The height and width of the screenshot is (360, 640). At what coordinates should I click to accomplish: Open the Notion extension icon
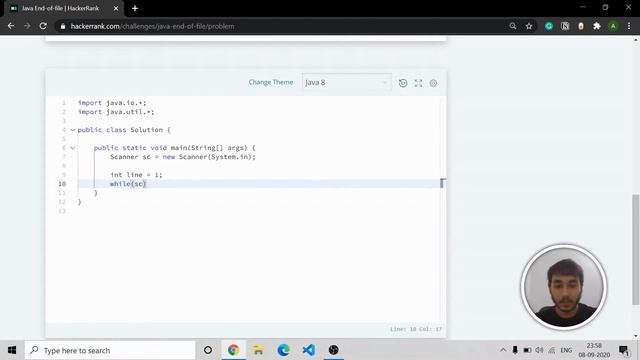[565, 26]
